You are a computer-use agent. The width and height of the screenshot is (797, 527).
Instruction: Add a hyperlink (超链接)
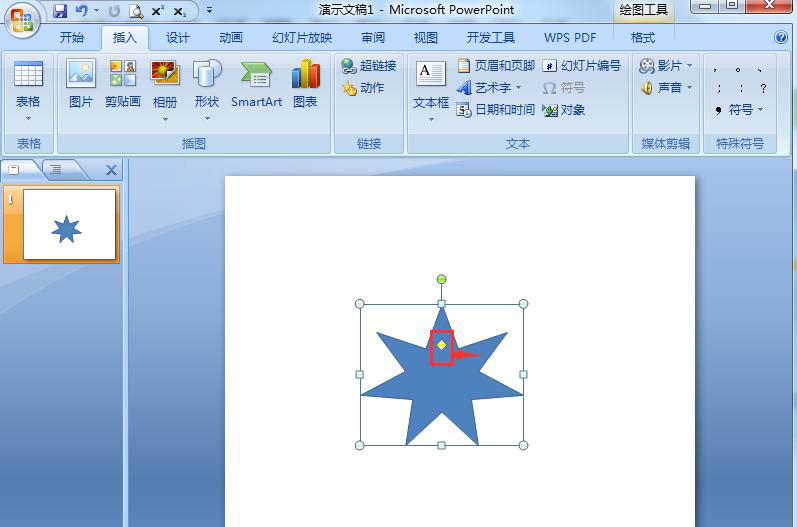[369, 66]
